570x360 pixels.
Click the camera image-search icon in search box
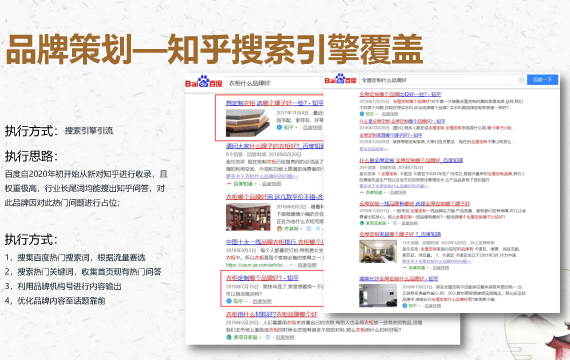point(521,80)
